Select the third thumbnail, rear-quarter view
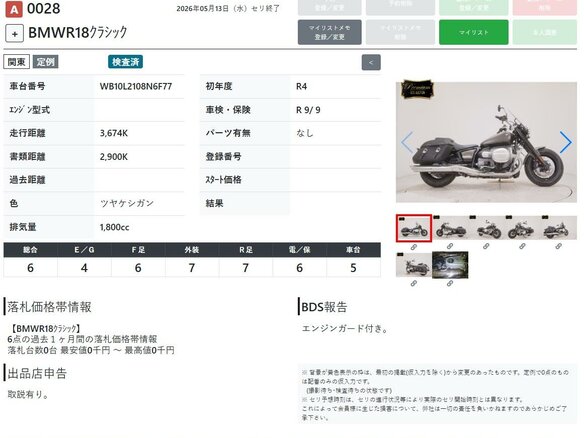 (x=486, y=228)
